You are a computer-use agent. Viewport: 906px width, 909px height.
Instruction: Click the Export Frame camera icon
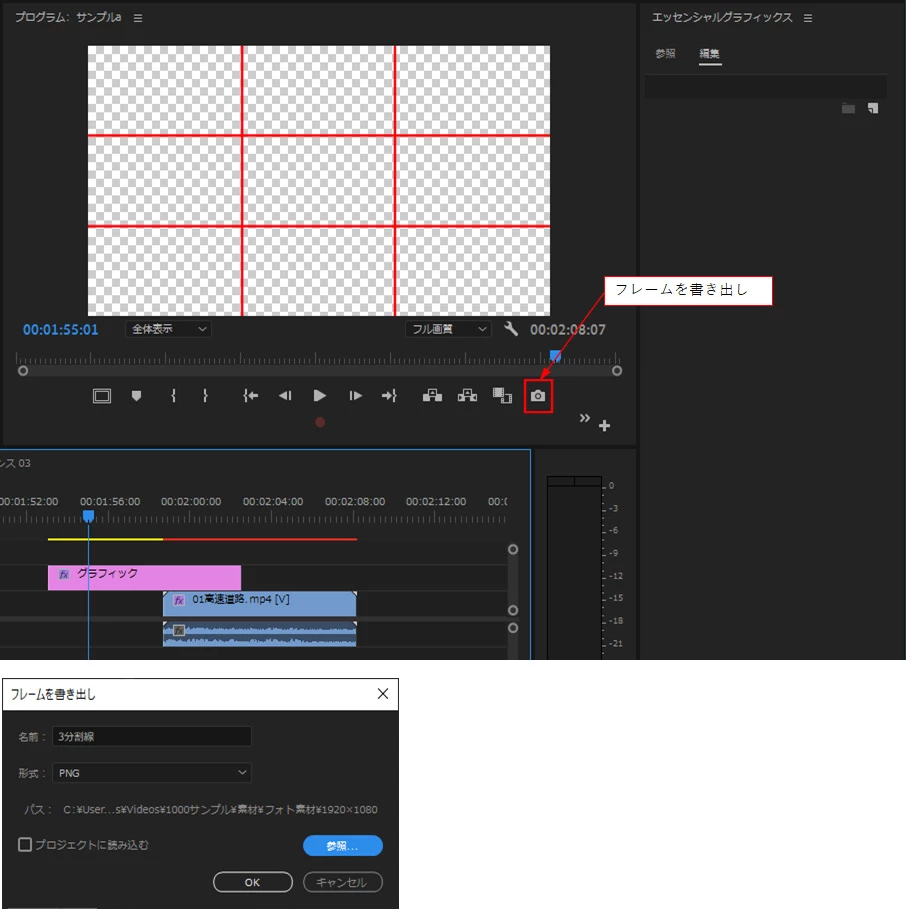pyautogui.click(x=538, y=396)
